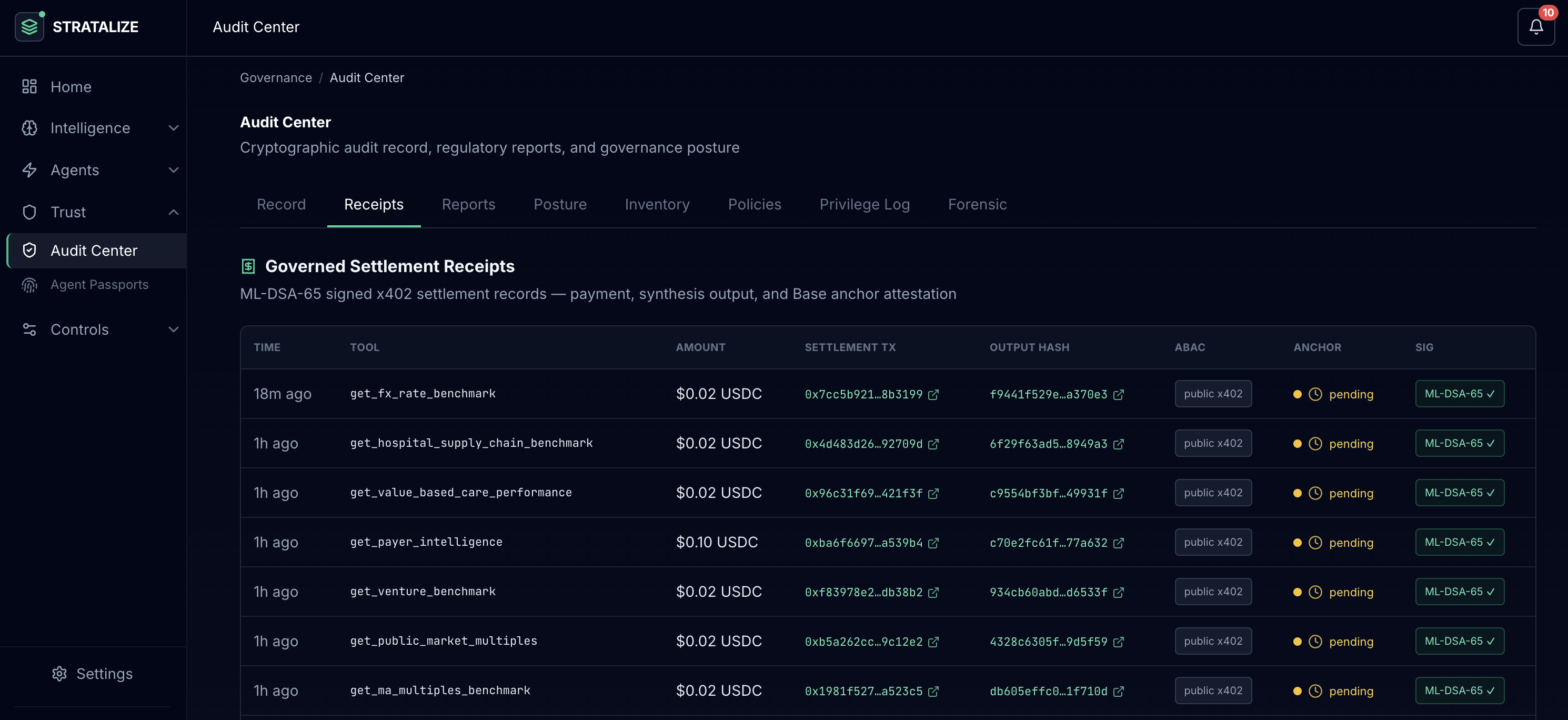The image size is (1568, 720).
Task: Open external link for tx 0xba6f6697…a539b4
Action: (933, 542)
